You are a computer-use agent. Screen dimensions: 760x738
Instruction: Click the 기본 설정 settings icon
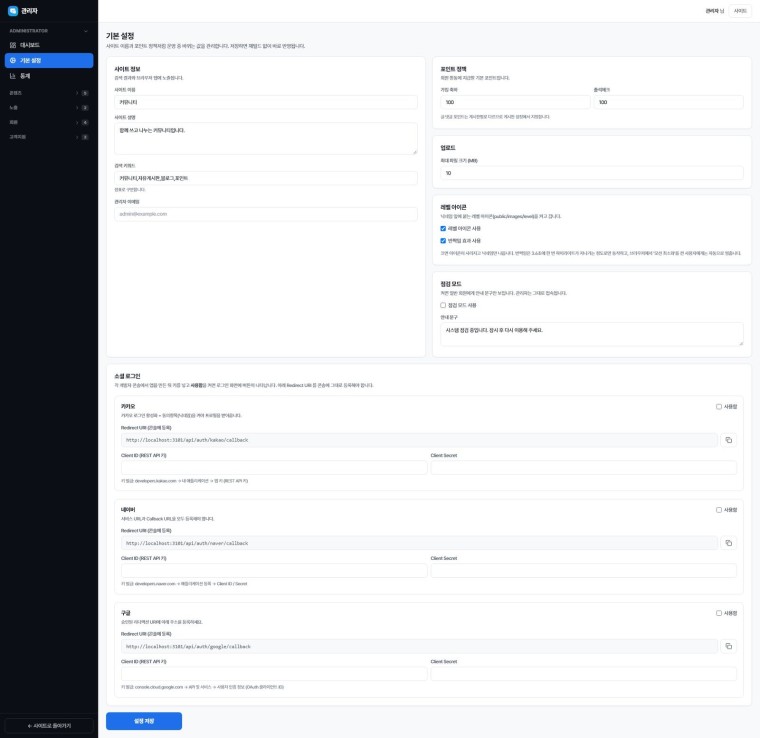[13, 61]
